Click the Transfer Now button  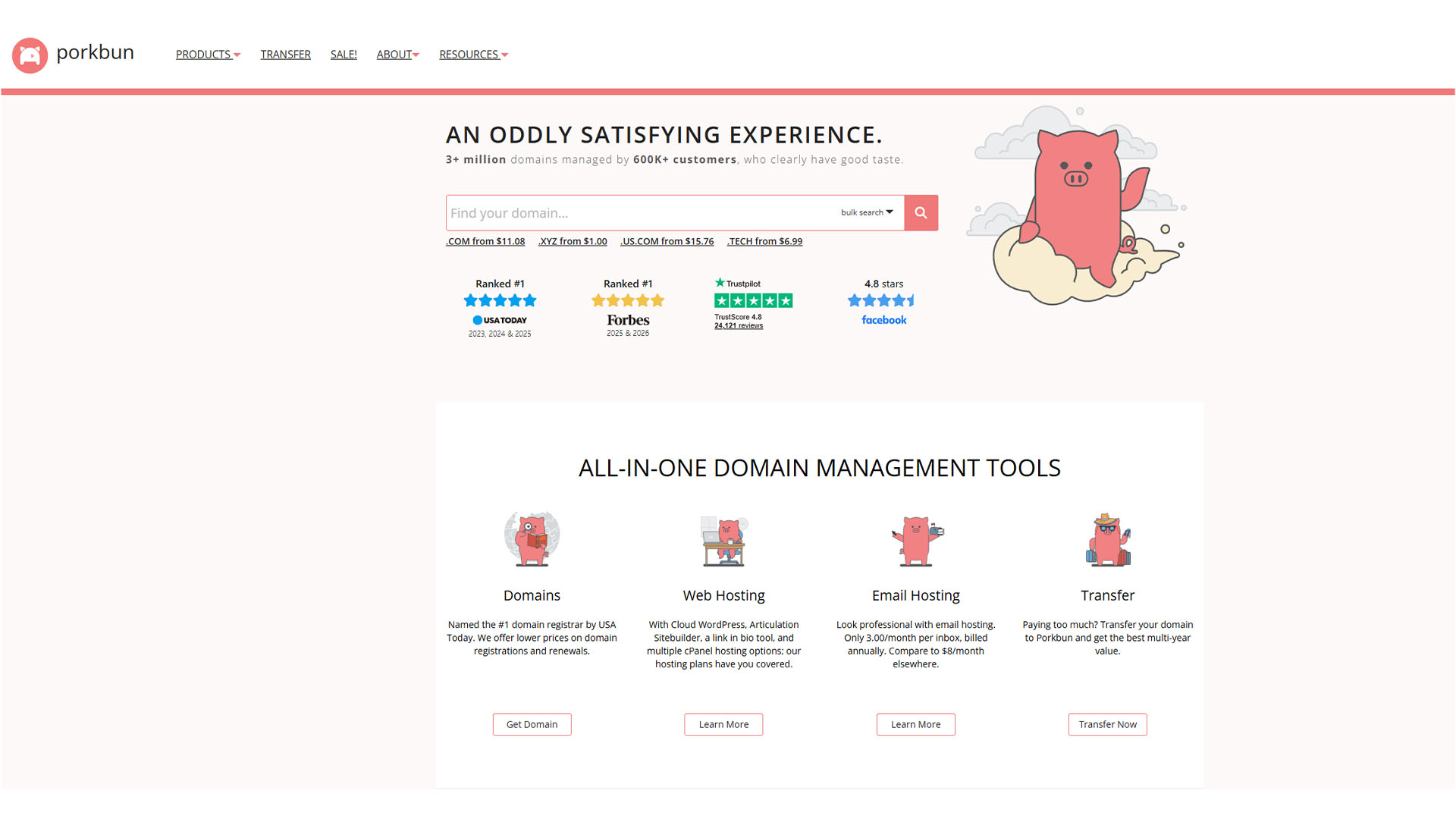click(x=1108, y=725)
